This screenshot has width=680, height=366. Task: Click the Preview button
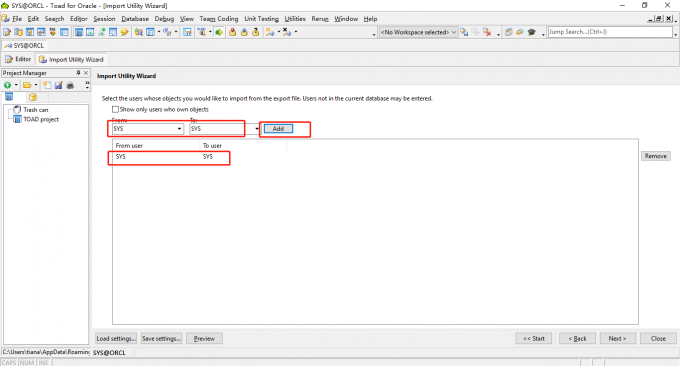coord(204,338)
